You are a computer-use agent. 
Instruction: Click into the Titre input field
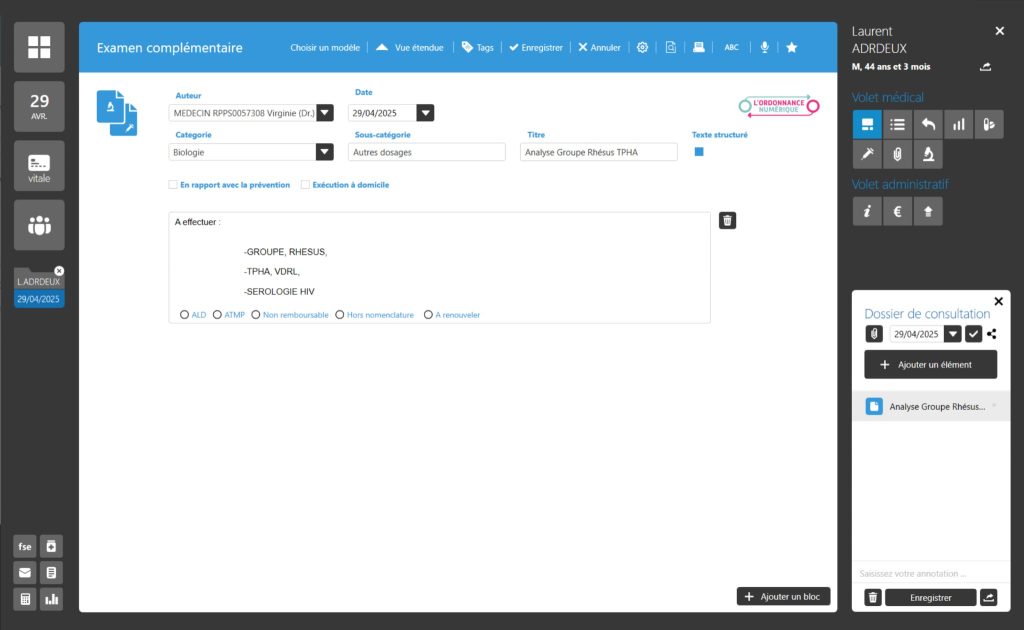tap(598, 152)
